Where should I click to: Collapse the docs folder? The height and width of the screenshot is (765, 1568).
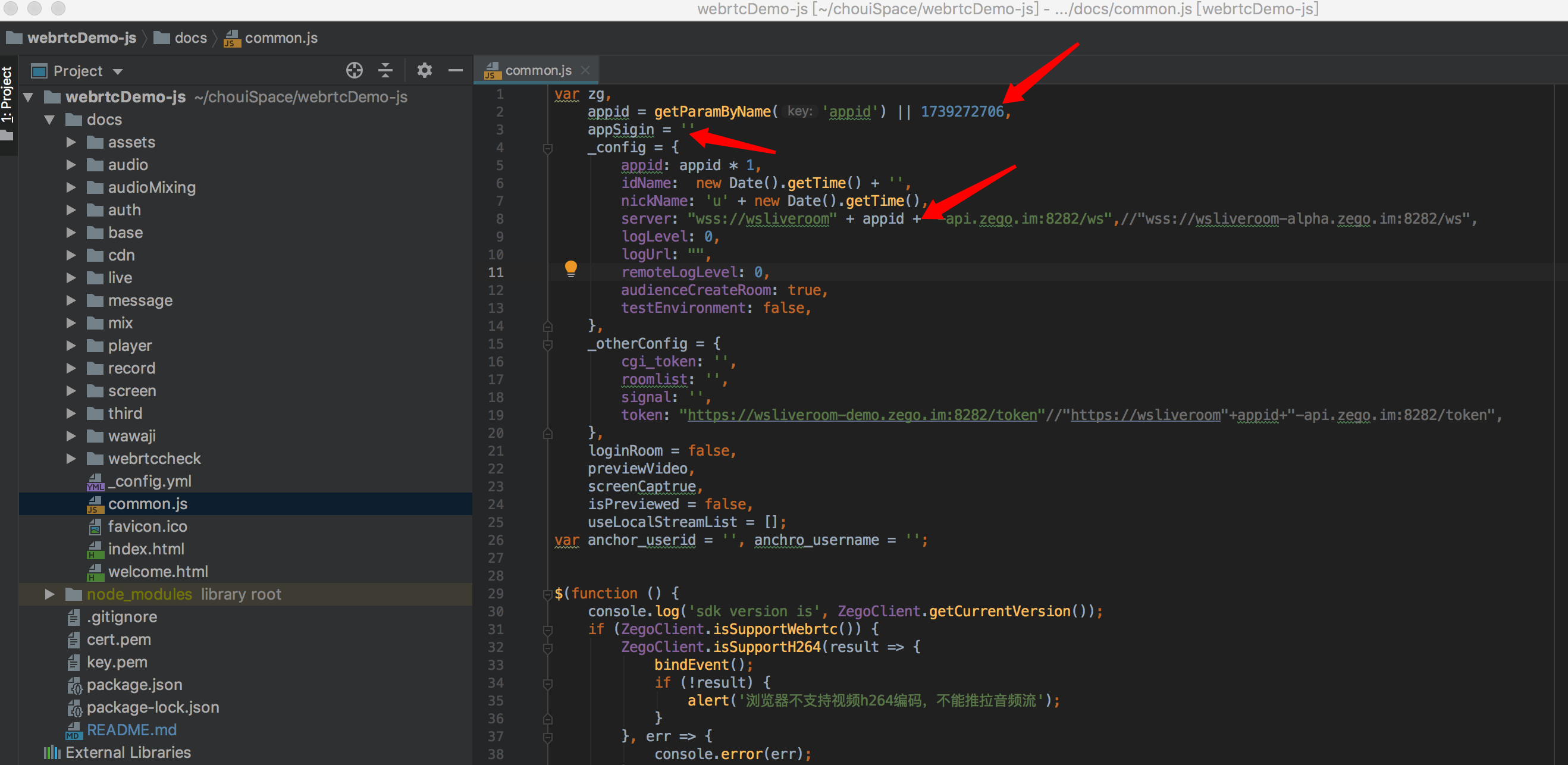coord(50,120)
